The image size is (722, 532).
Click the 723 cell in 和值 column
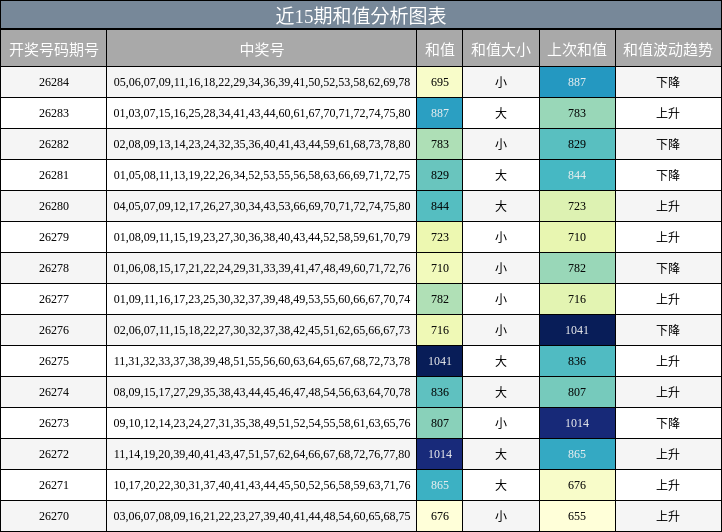coord(440,237)
